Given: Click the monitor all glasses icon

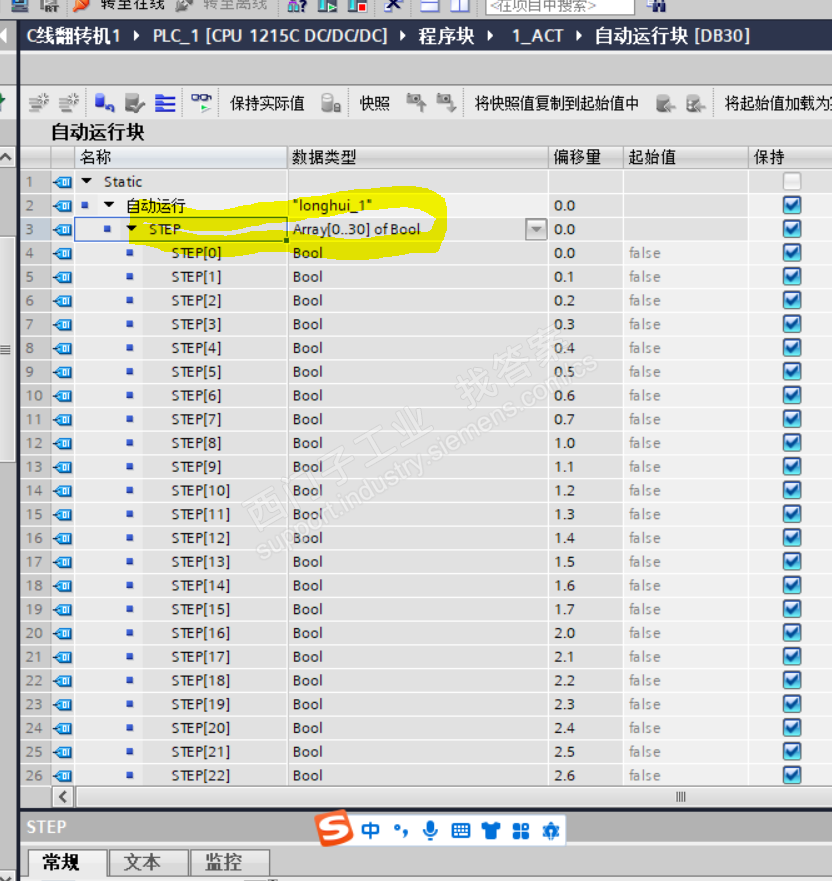Looking at the screenshot, I should pos(201,103).
